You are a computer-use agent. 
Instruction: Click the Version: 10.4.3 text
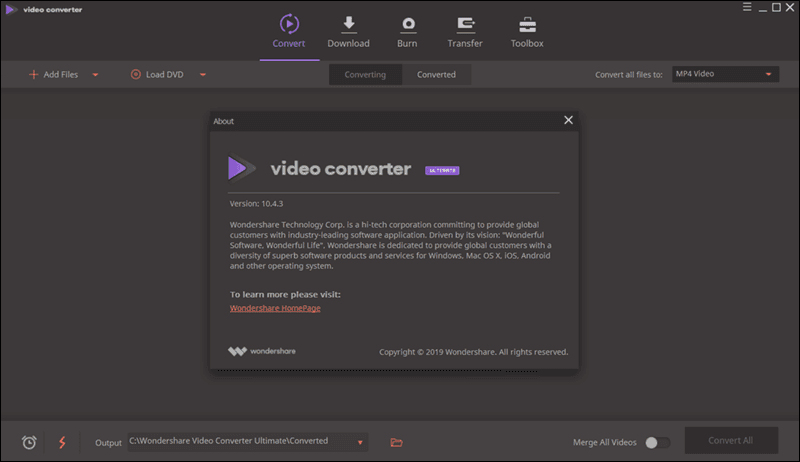click(256, 203)
